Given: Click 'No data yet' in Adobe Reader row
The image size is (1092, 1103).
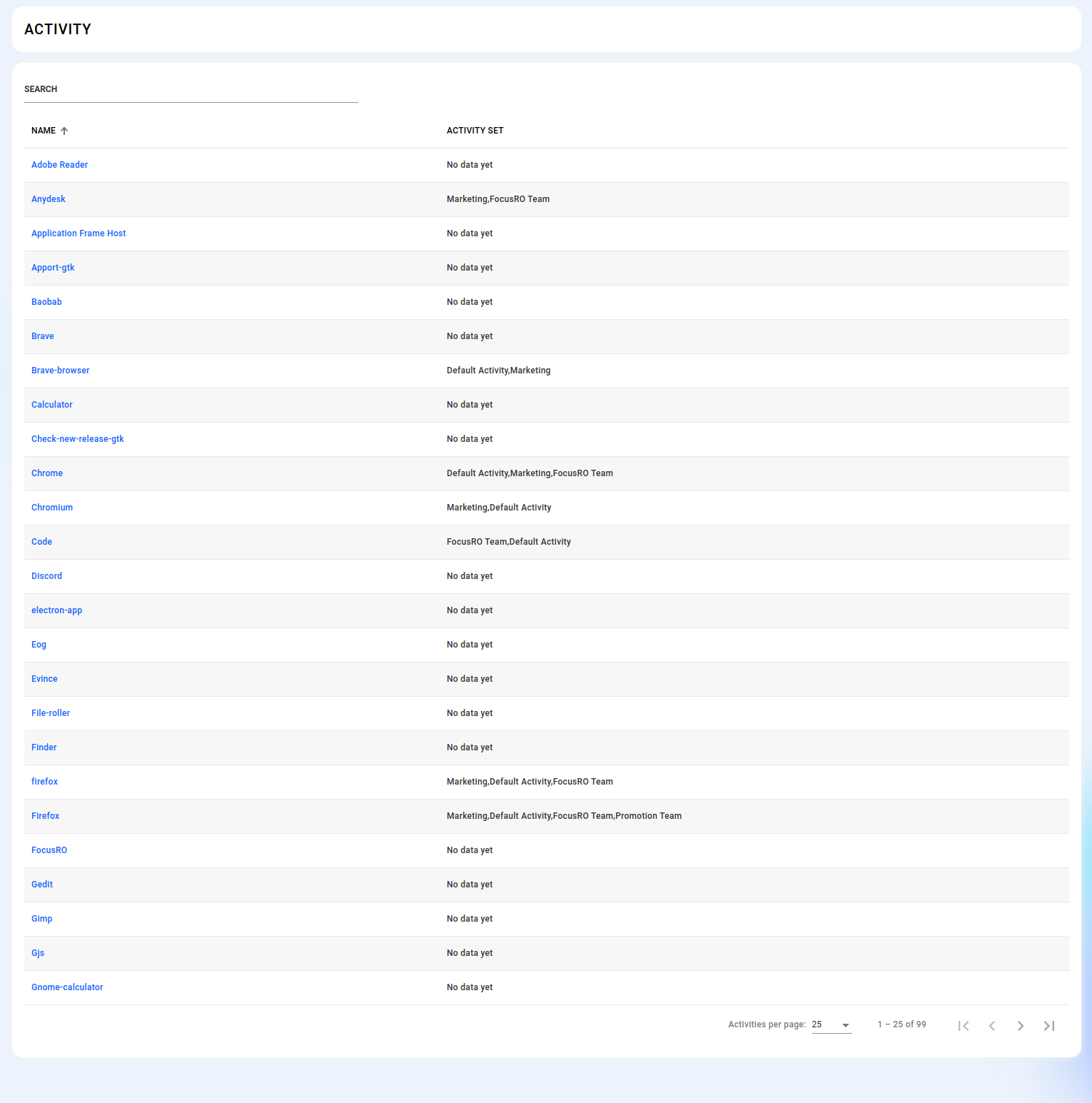Looking at the screenshot, I should click(470, 165).
